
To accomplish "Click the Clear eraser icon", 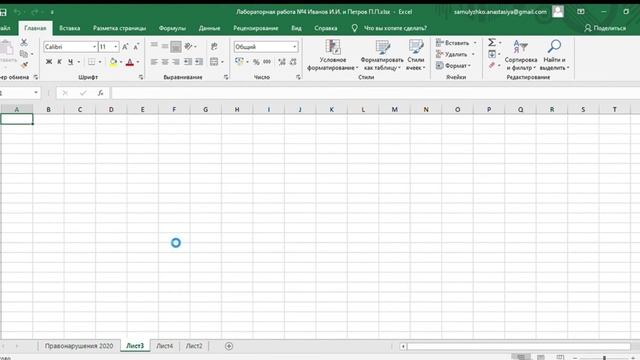I will (492, 65).
